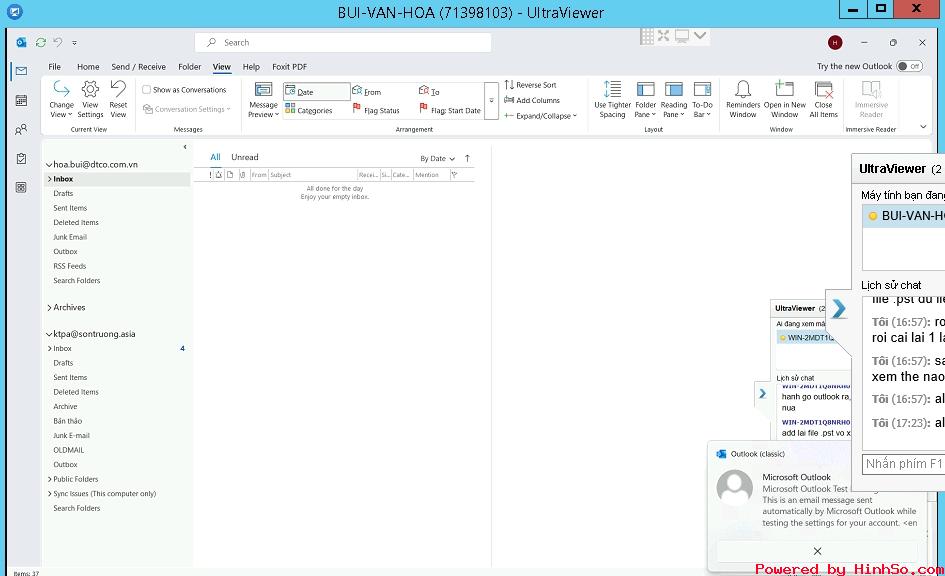Viewport: 945px width, 576px height.
Task: Open the Reading Pane options
Action: pyautogui.click(x=674, y=99)
